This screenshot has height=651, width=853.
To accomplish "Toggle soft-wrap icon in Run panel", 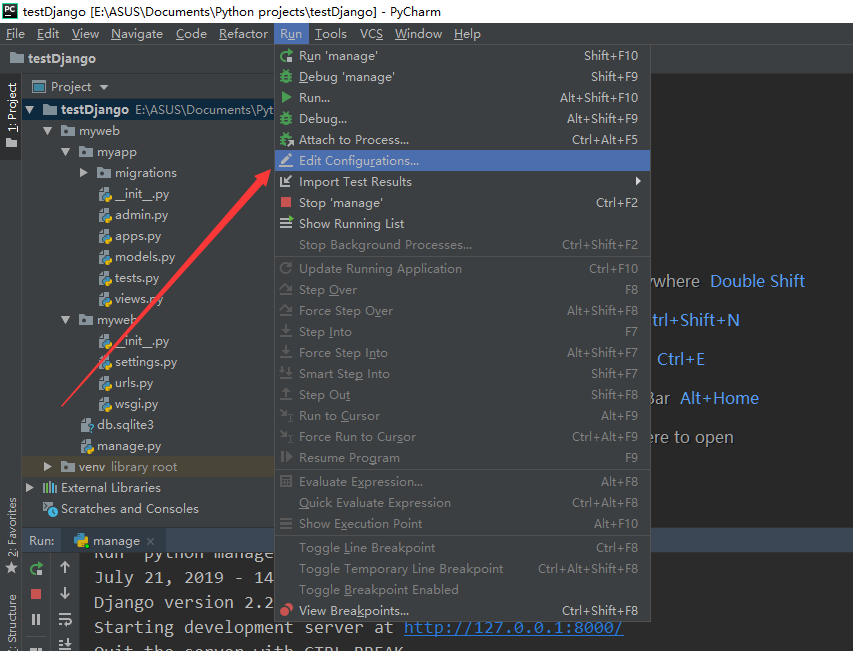I will pyautogui.click(x=65, y=619).
